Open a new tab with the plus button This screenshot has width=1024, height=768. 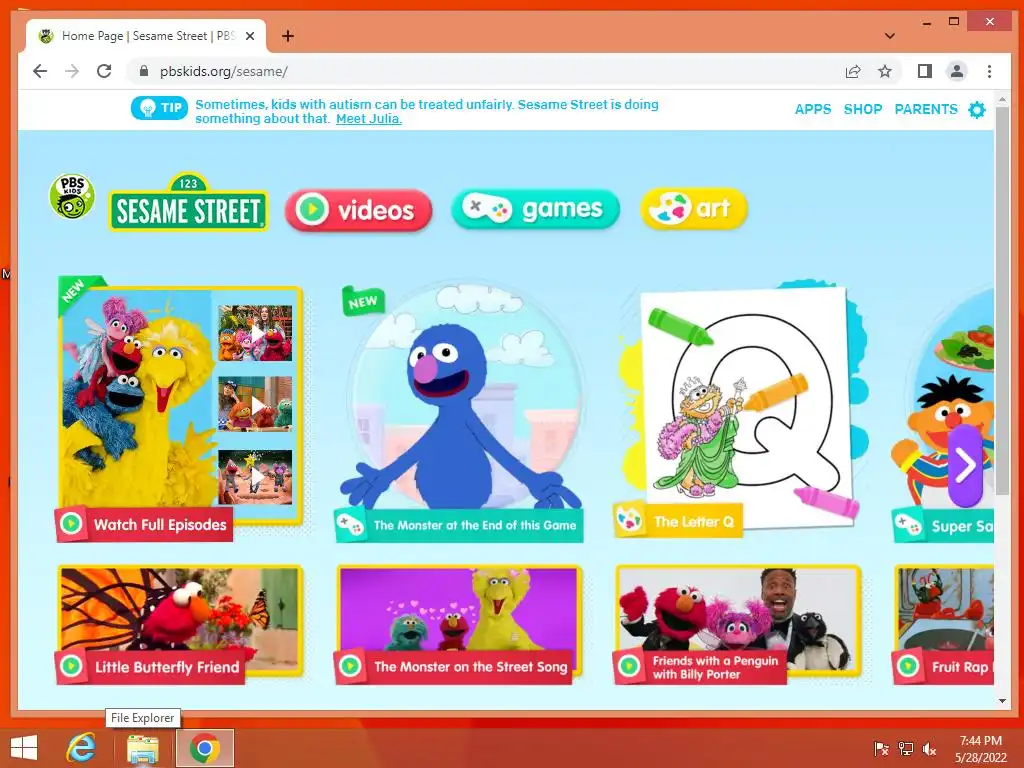pyautogui.click(x=288, y=36)
